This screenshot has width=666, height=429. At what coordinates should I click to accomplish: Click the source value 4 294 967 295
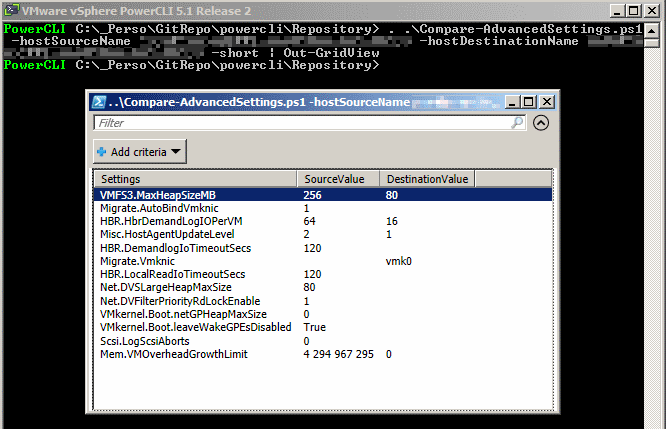(339, 354)
